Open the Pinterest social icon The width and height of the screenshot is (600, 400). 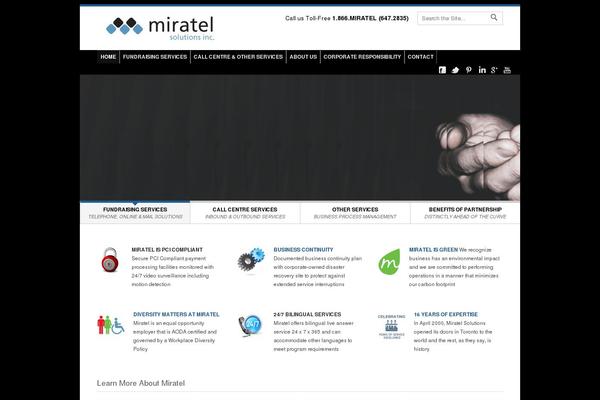468,70
